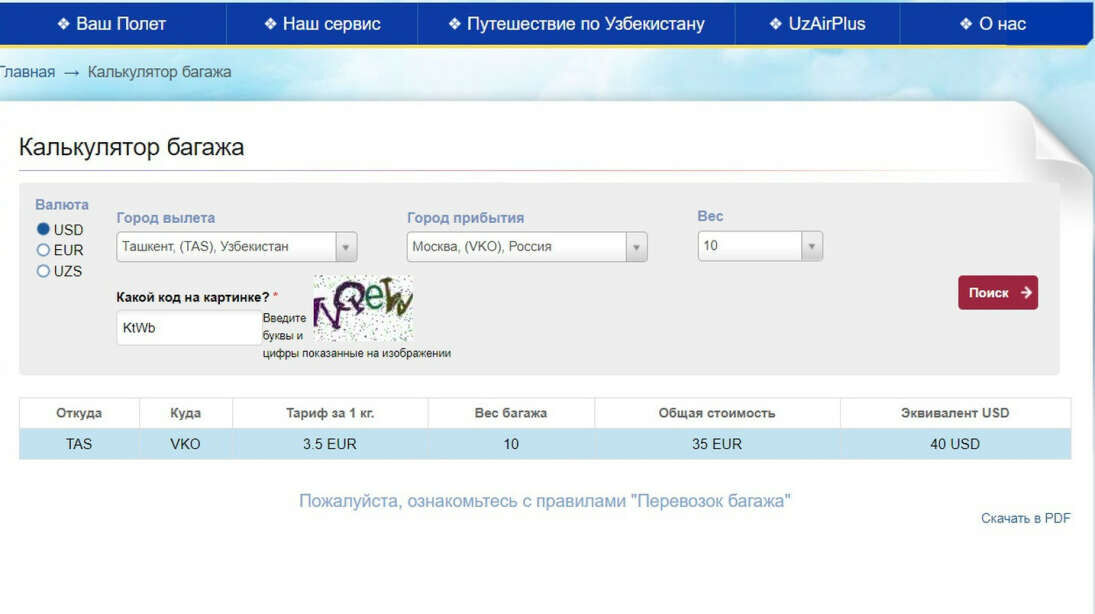
Task: Click the Москва (VKO) arrival field
Action: pos(515,247)
